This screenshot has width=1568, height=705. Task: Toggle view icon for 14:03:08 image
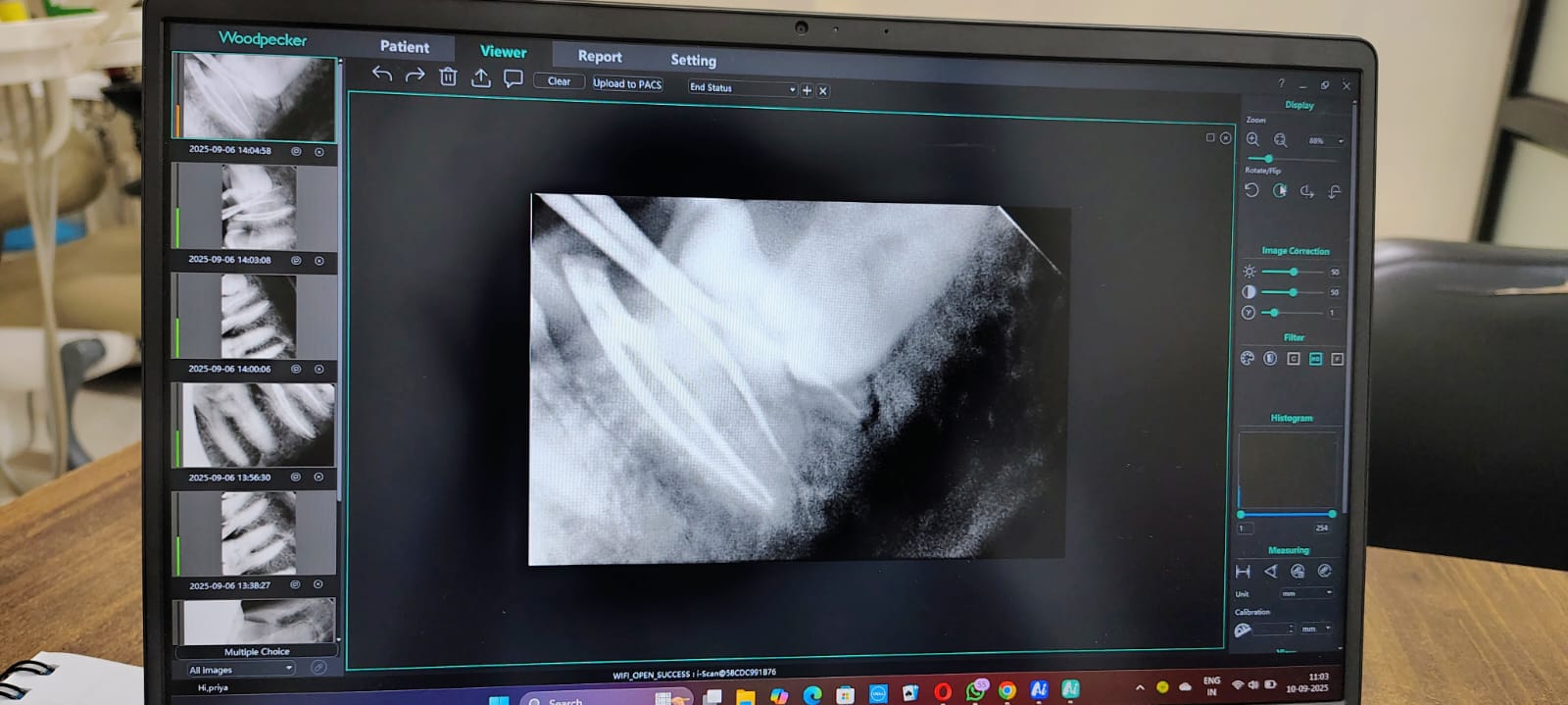click(296, 261)
